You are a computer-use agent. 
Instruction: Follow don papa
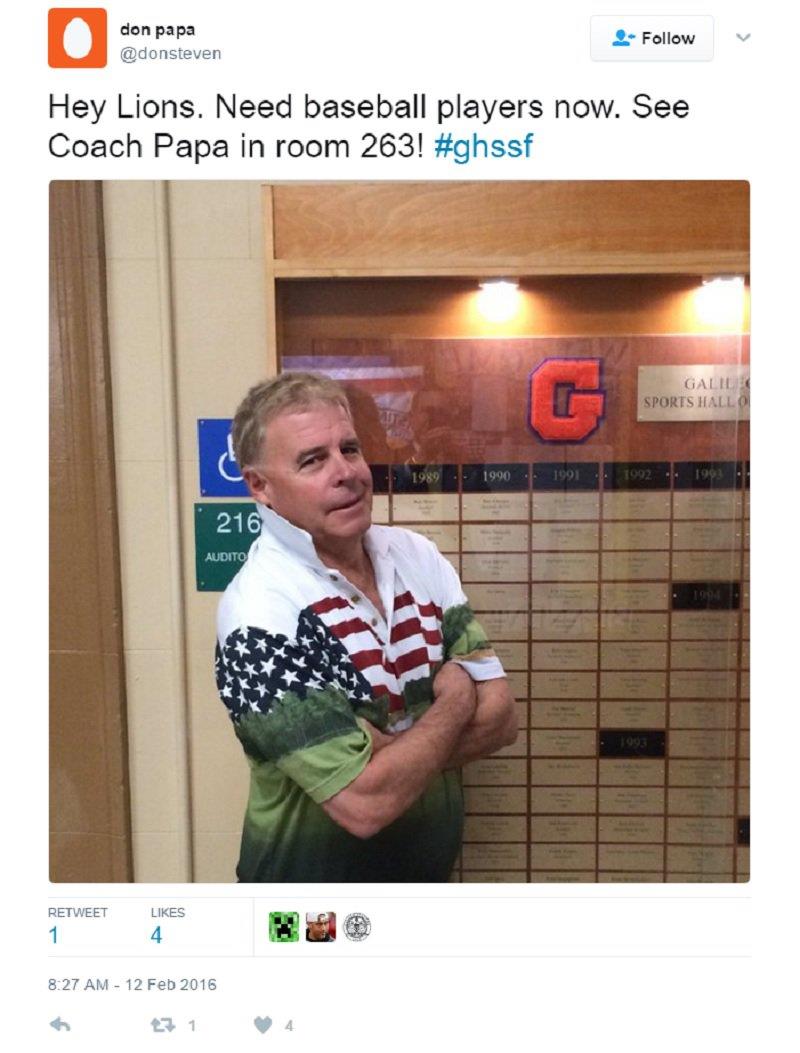click(x=652, y=38)
